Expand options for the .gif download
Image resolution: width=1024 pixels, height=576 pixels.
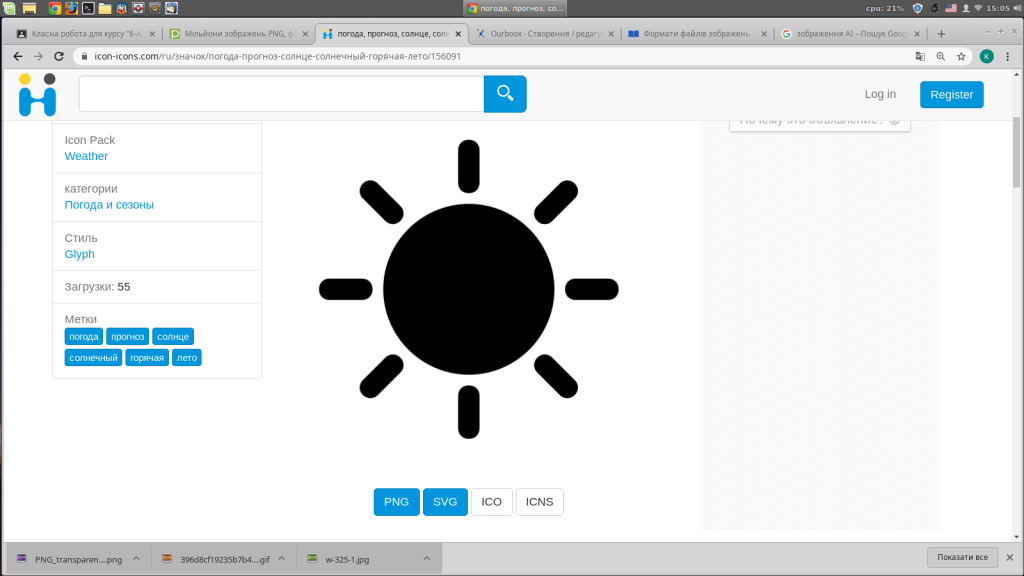(282, 559)
